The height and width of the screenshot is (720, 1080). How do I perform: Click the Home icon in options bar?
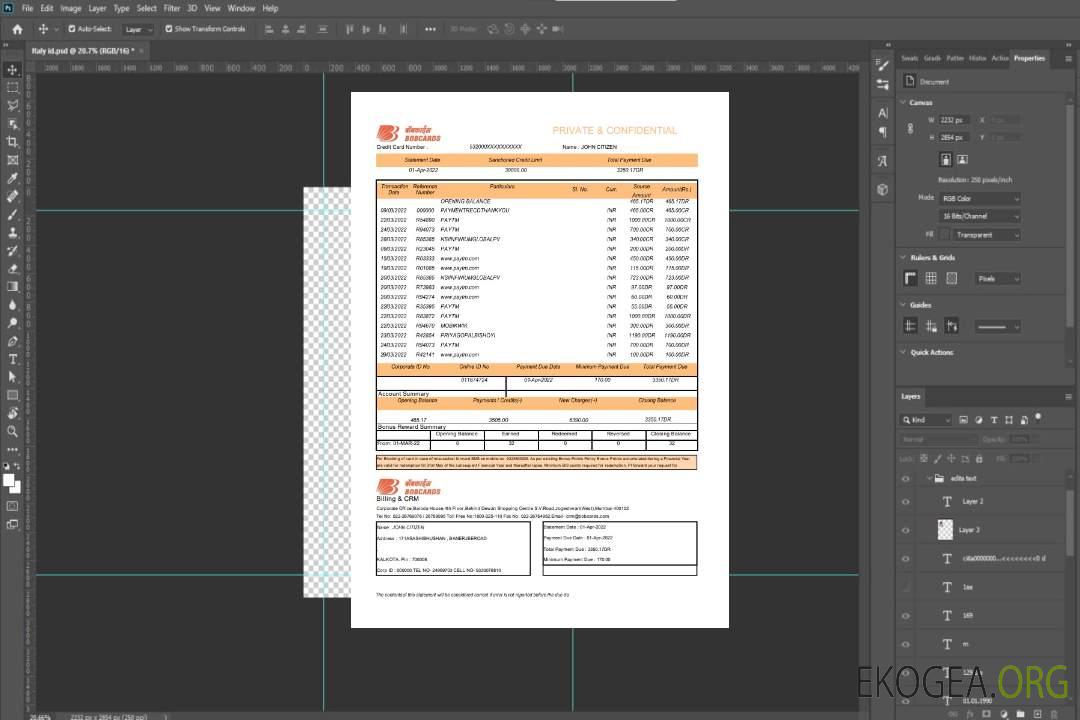(17, 29)
